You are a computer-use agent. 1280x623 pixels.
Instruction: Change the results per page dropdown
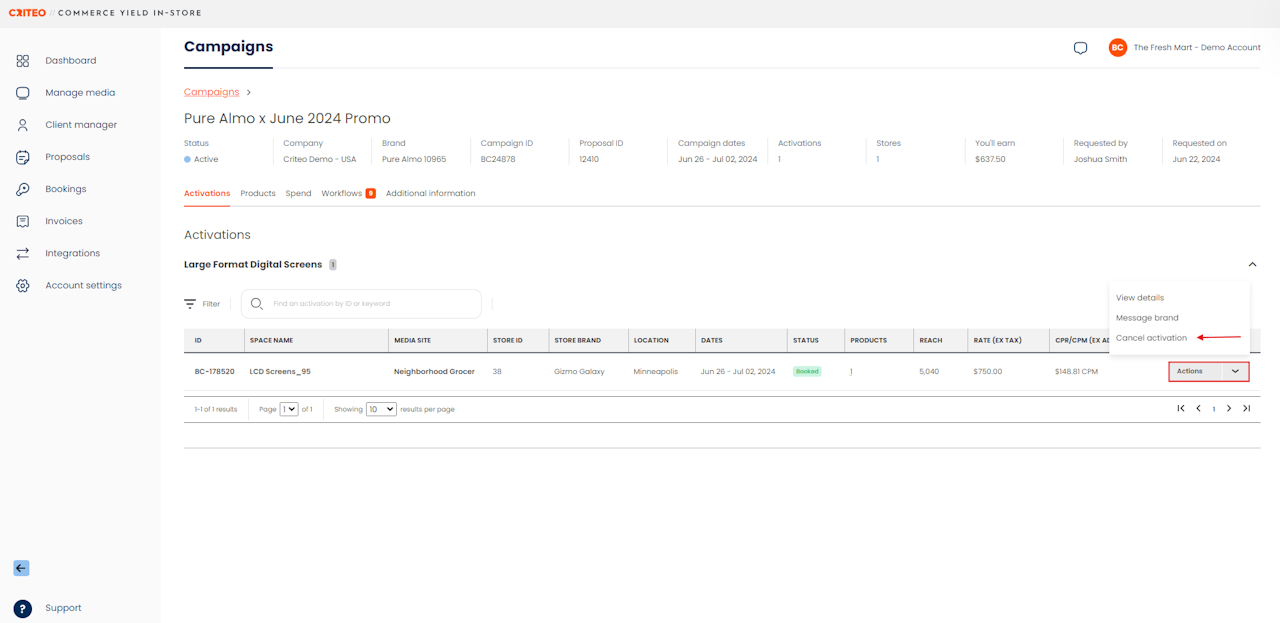381,409
